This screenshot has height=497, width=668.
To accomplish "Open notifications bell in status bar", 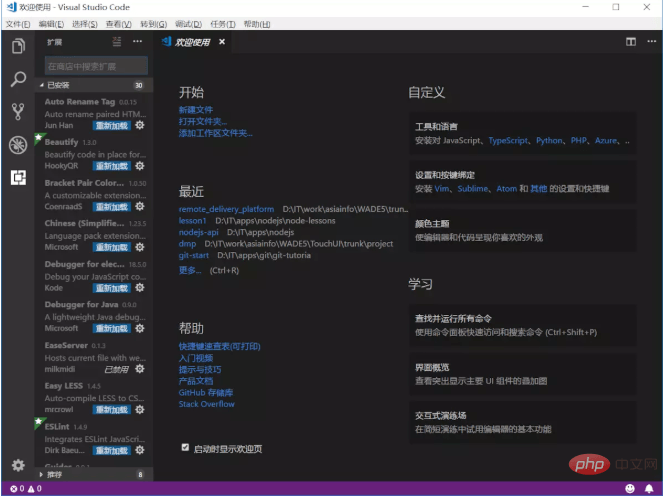I will point(649,488).
